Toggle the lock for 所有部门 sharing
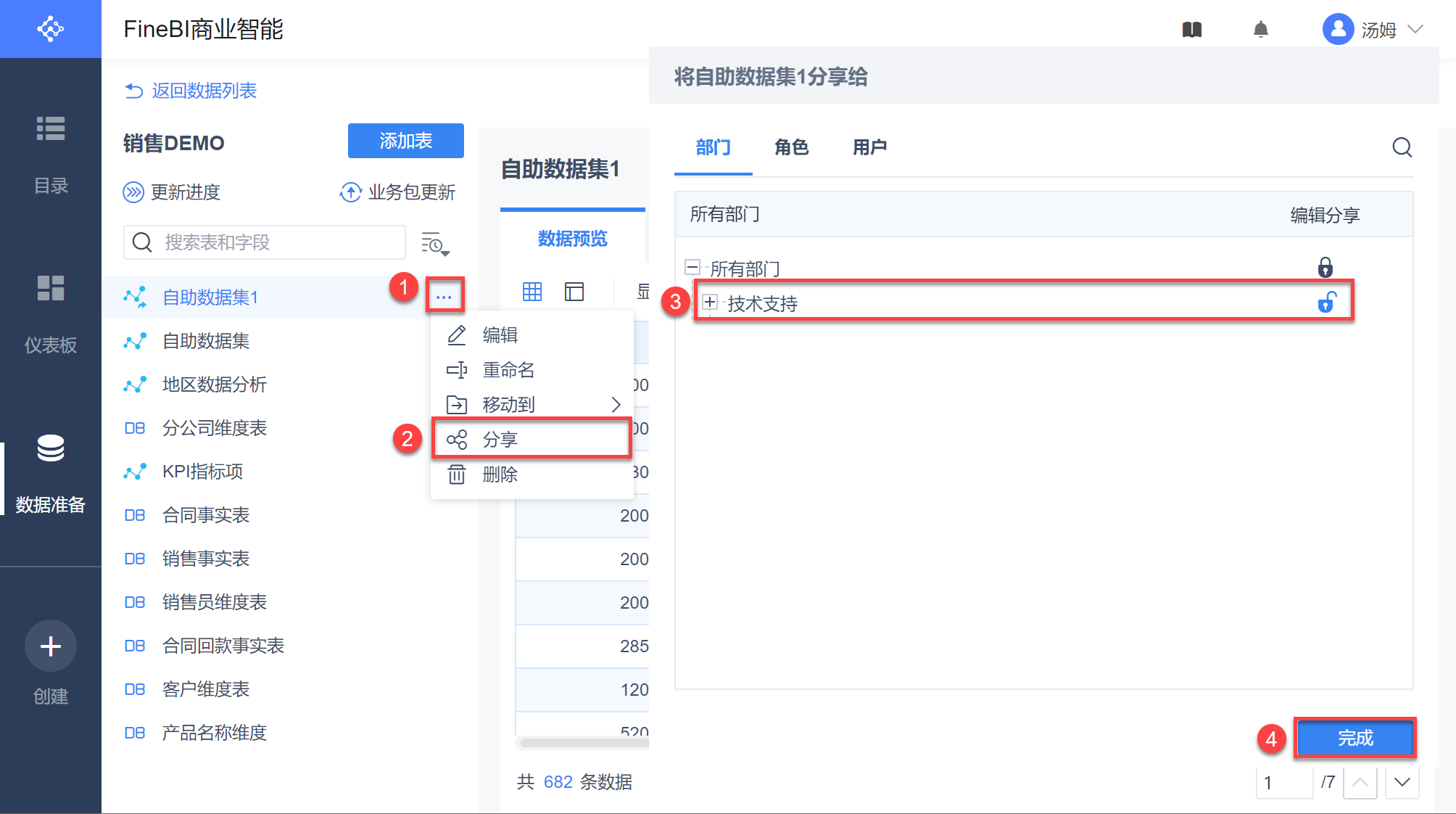The height and width of the screenshot is (814, 1456). (x=1325, y=268)
